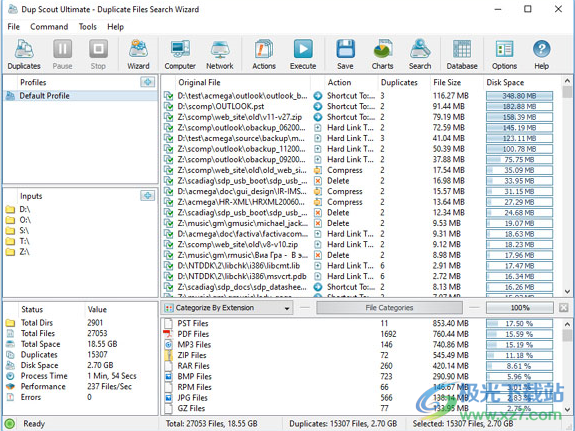Click the add button in Profiles header
The height and width of the screenshot is (431, 575).
tap(148, 82)
